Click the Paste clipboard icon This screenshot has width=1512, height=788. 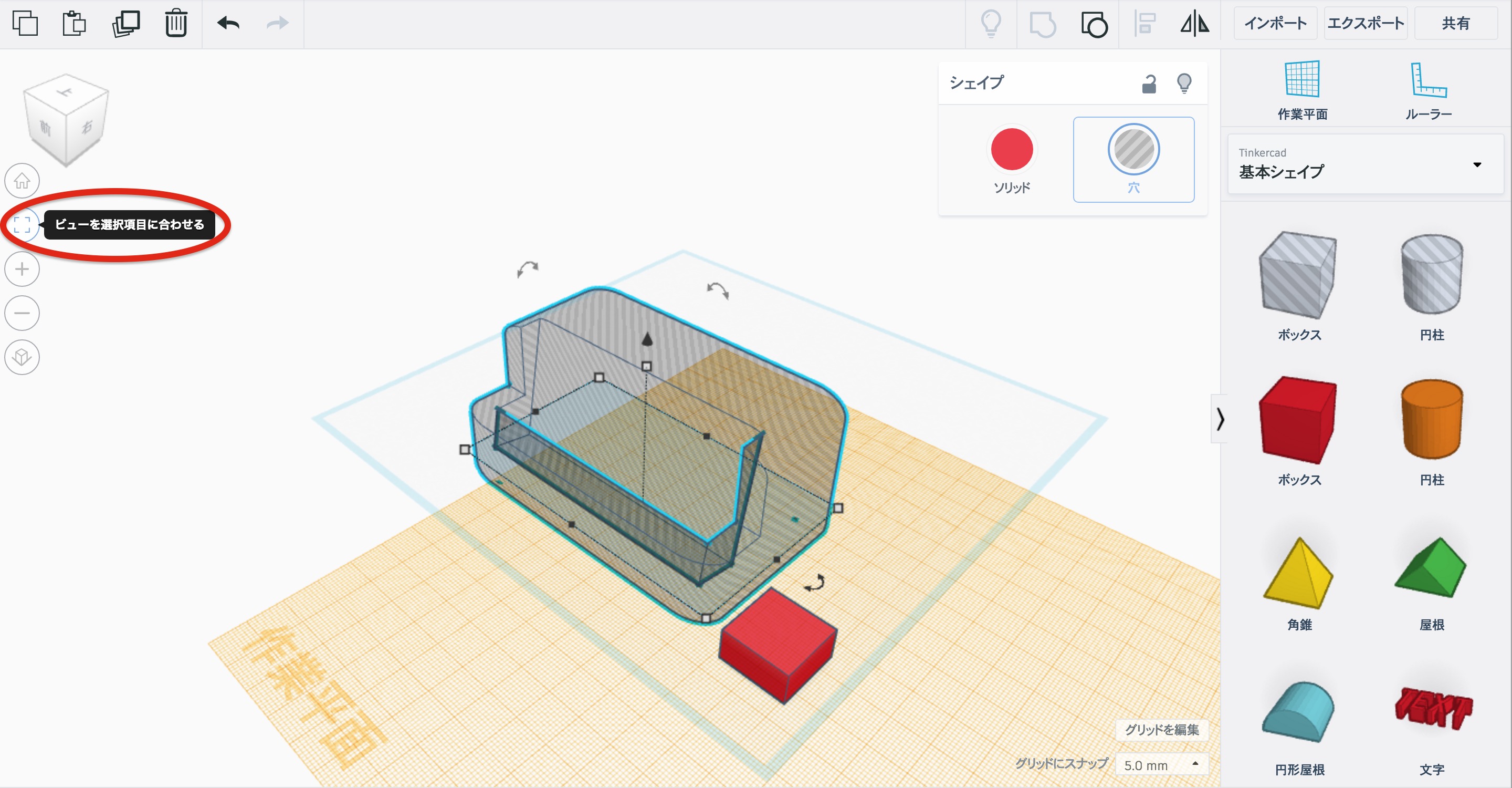(x=74, y=24)
